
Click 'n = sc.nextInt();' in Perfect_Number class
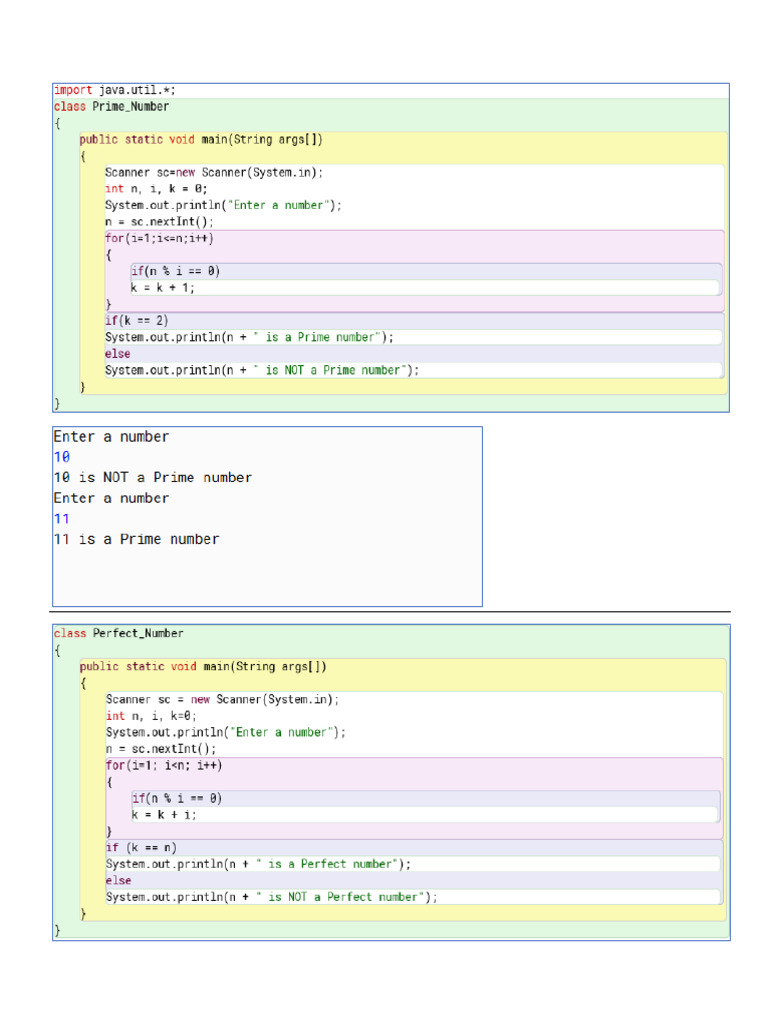coord(161,749)
